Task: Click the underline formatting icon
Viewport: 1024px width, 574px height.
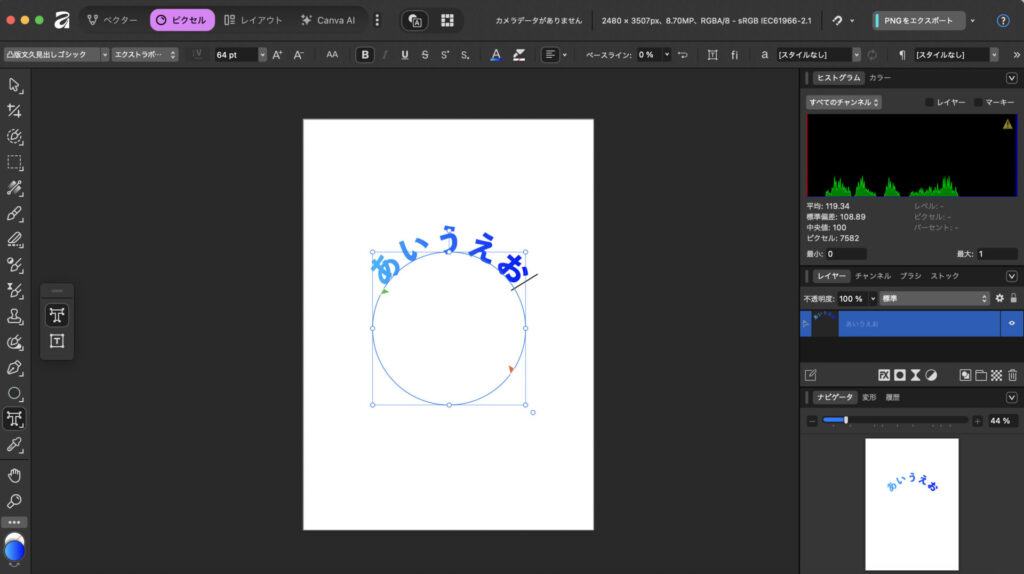Action: (405, 55)
